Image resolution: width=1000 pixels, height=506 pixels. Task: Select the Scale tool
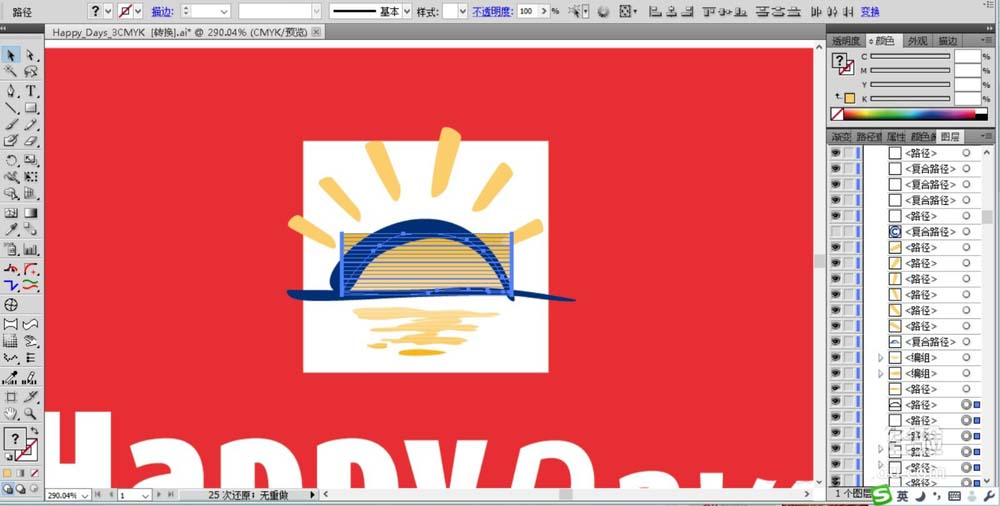tap(31, 160)
